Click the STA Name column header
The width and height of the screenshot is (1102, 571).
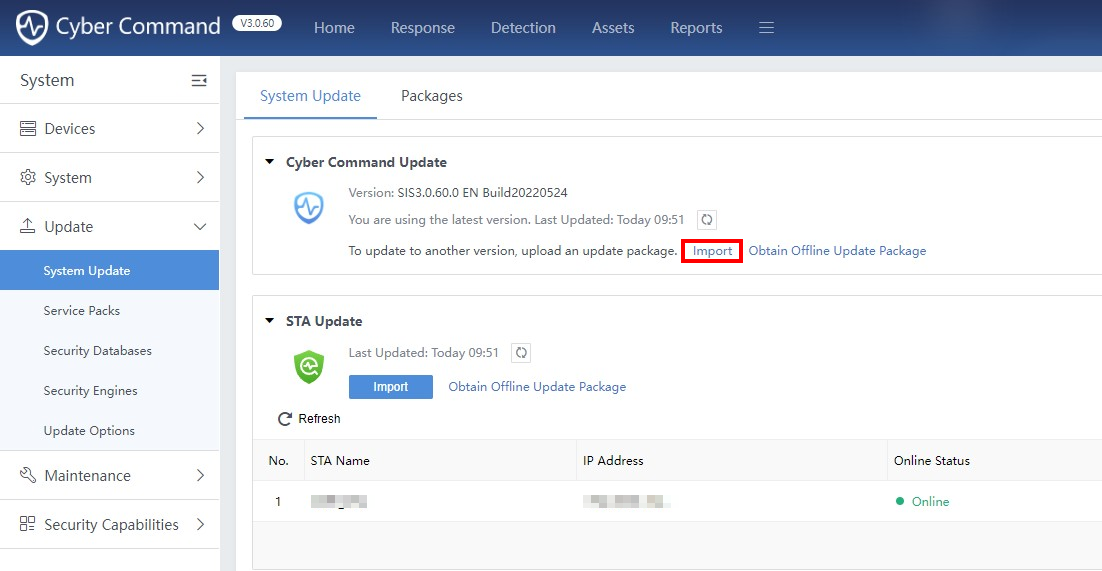click(x=340, y=461)
